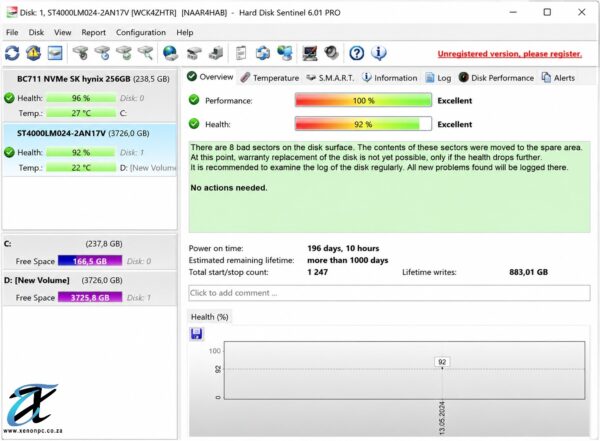Viewport: 600px width, 441px height.
Task: Open the S.M.A.R.T. tab
Action: (x=330, y=78)
